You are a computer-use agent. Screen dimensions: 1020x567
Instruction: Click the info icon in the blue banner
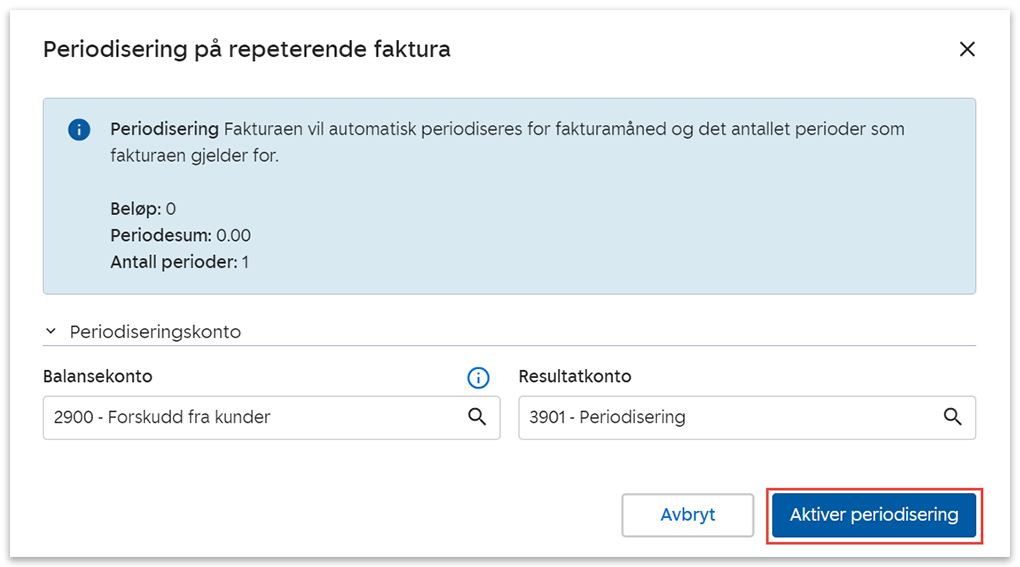click(x=79, y=130)
